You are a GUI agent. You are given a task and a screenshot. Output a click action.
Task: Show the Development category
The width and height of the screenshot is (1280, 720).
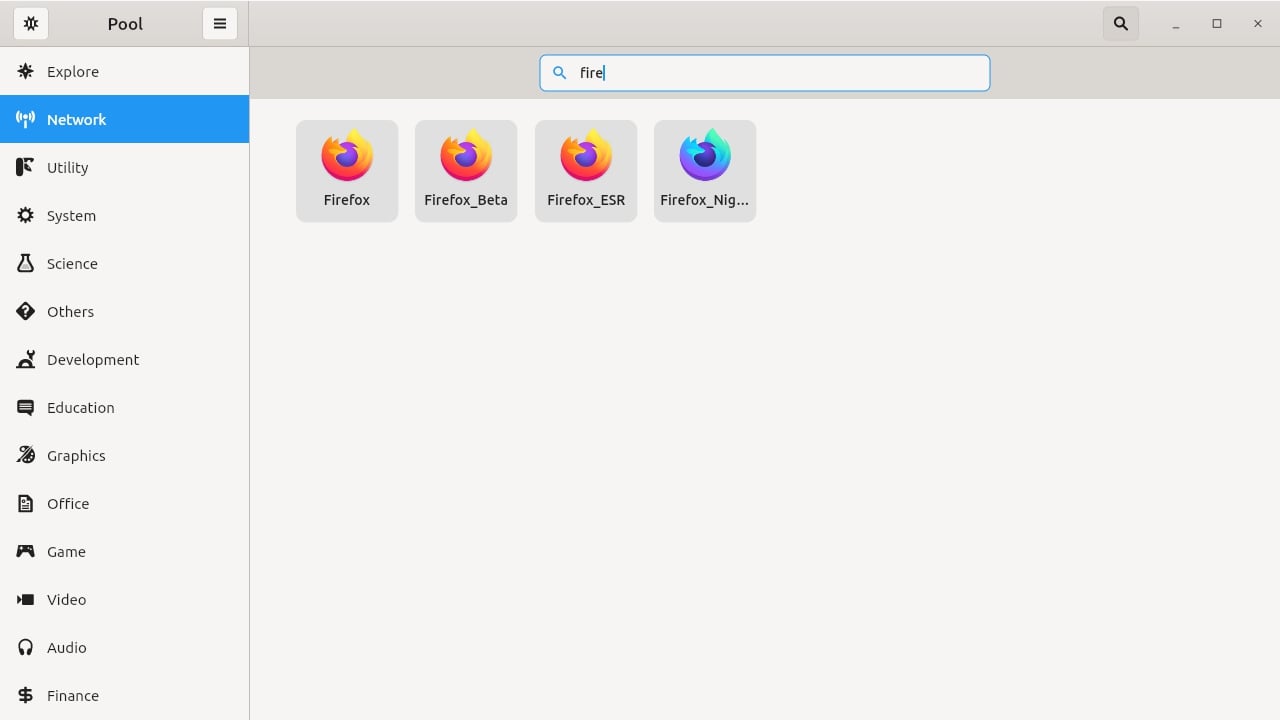pyautogui.click(x=124, y=359)
